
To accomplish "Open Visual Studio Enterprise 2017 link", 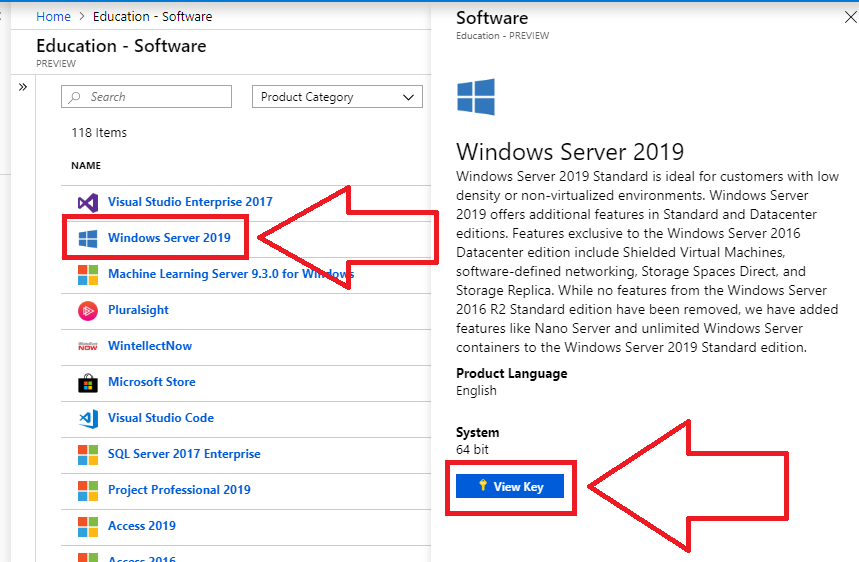I will click(x=190, y=202).
